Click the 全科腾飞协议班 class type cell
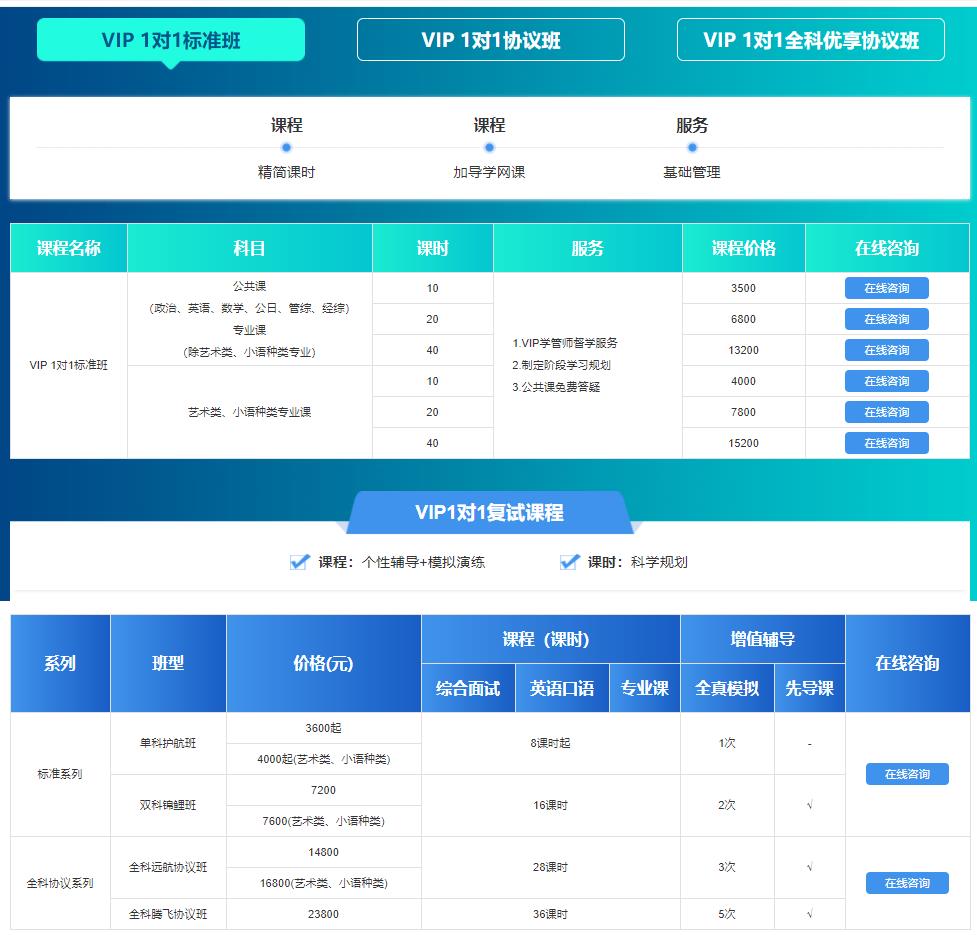This screenshot has width=977, height=935. [168, 914]
